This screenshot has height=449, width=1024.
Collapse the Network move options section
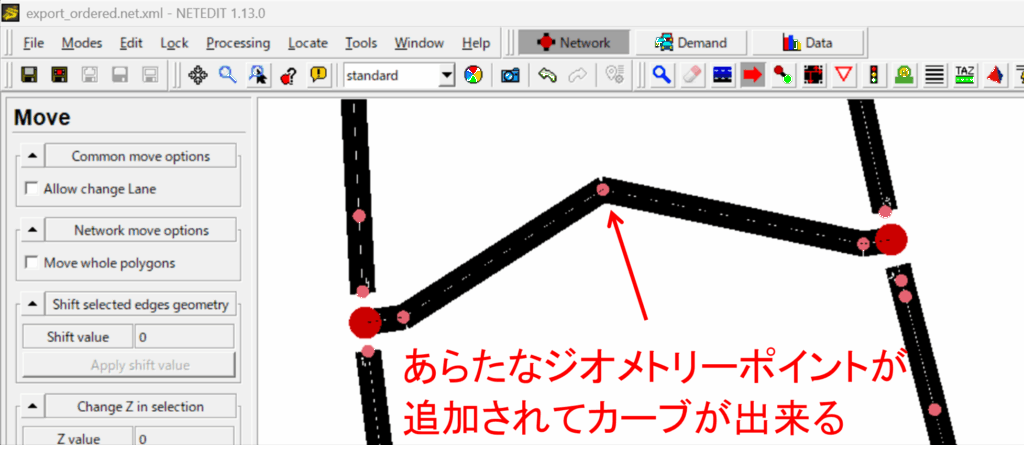pos(33,230)
